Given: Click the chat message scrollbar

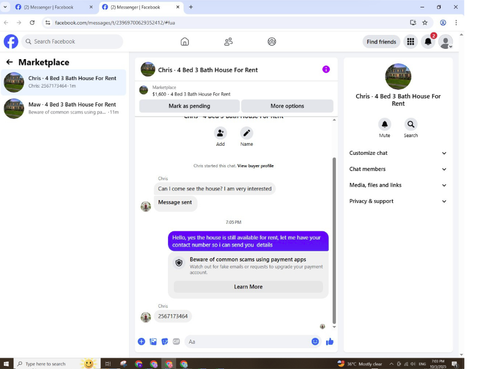Looking at the screenshot, I should [x=334, y=240].
